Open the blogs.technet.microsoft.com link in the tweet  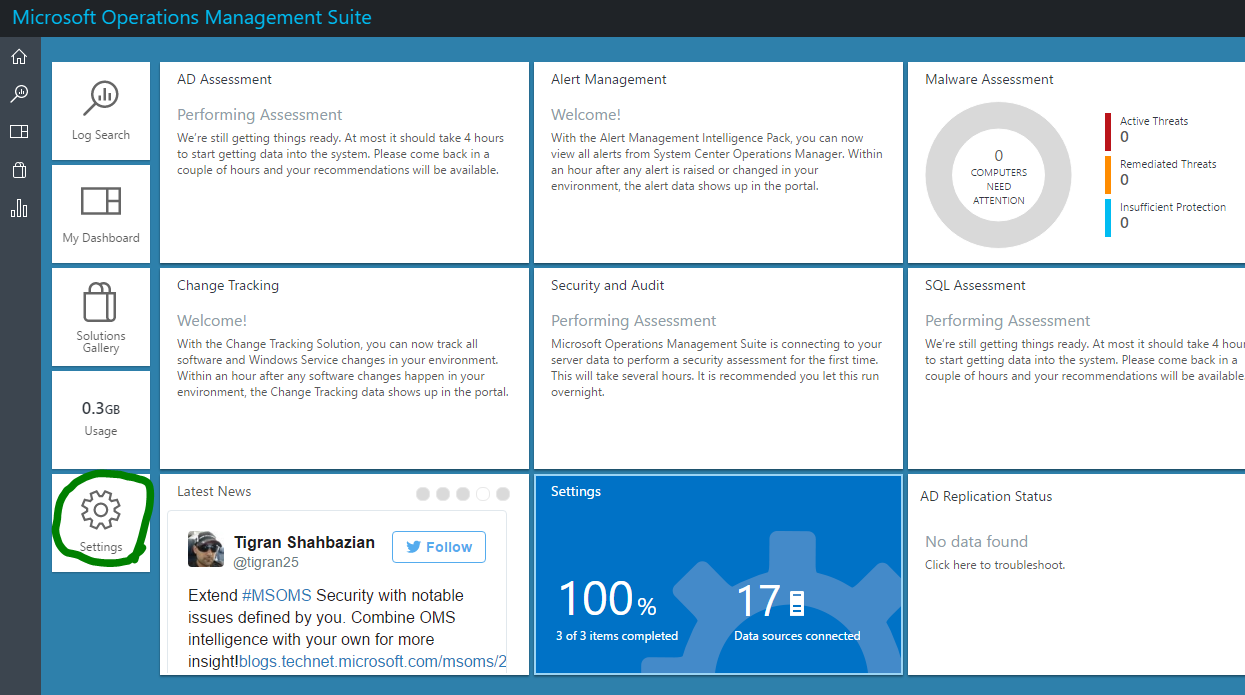pyautogui.click(x=372, y=661)
